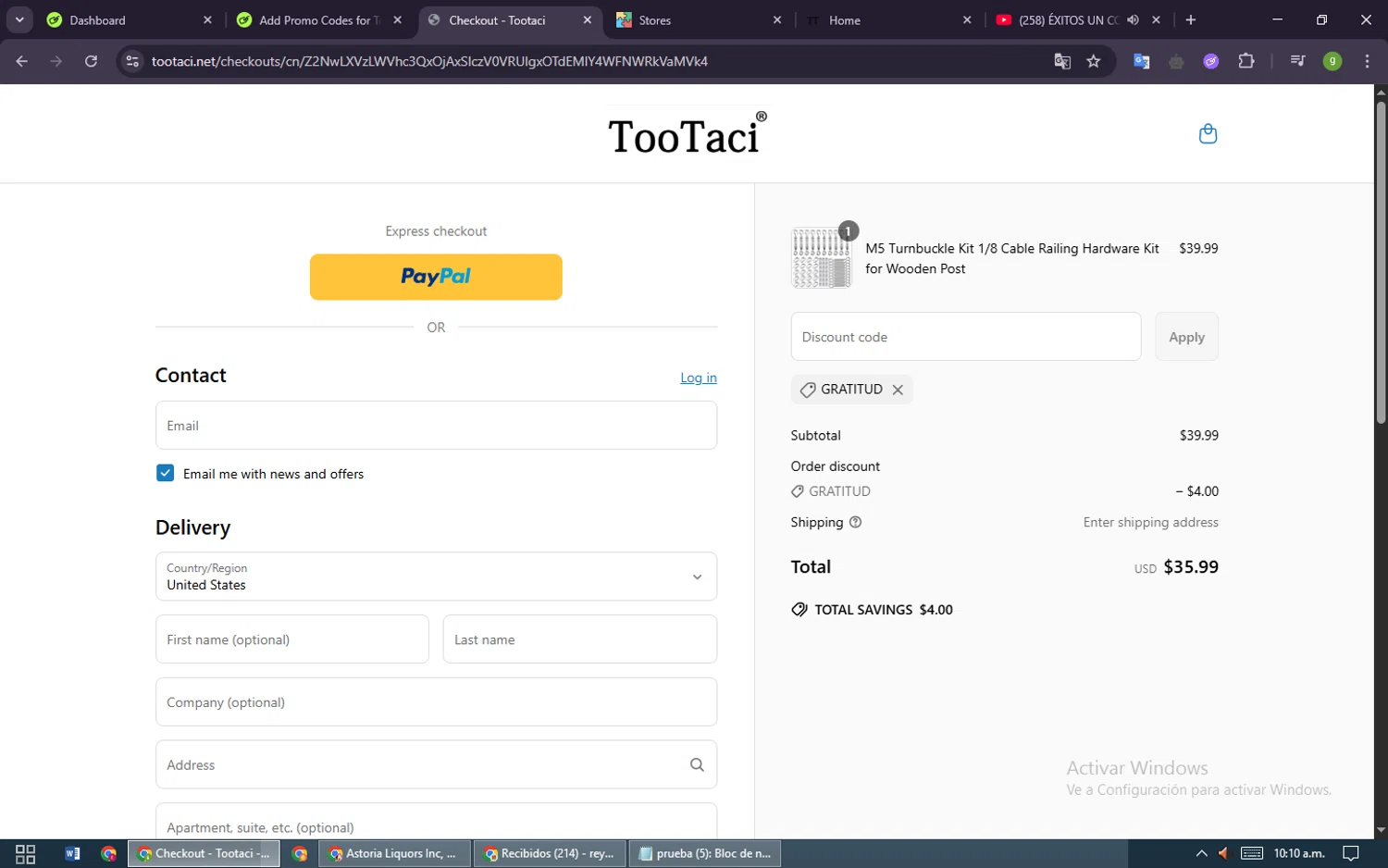Open Word from the Windows taskbar
The width and height of the screenshot is (1388, 868).
[72, 853]
